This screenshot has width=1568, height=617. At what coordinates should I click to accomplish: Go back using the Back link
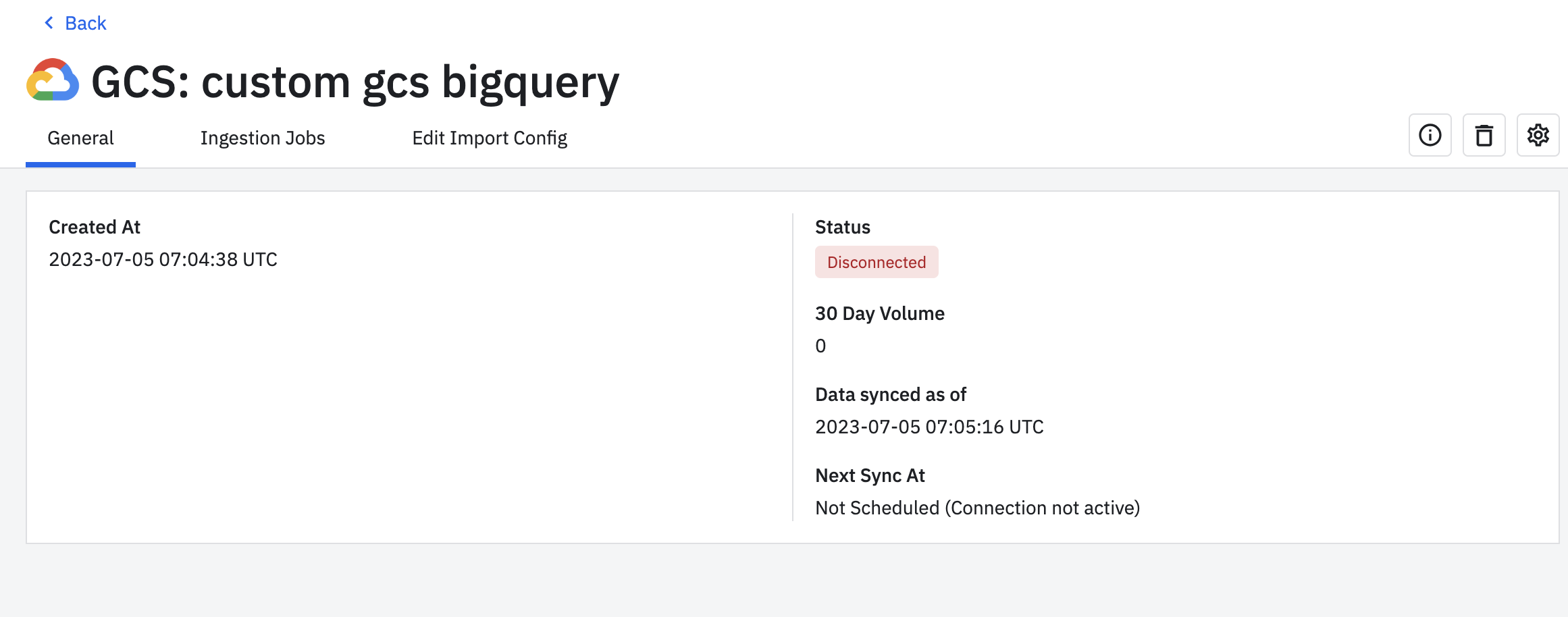[85, 23]
